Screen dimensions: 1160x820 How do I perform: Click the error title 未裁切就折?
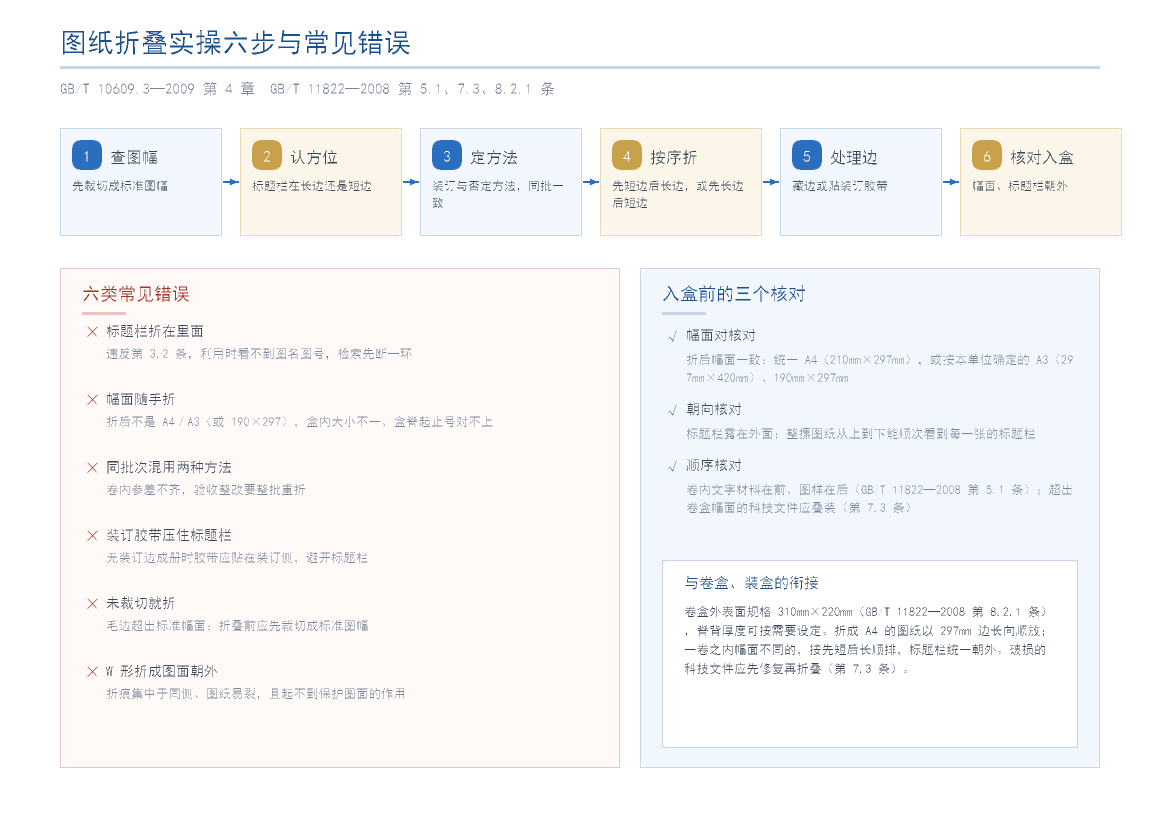click(141, 603)
